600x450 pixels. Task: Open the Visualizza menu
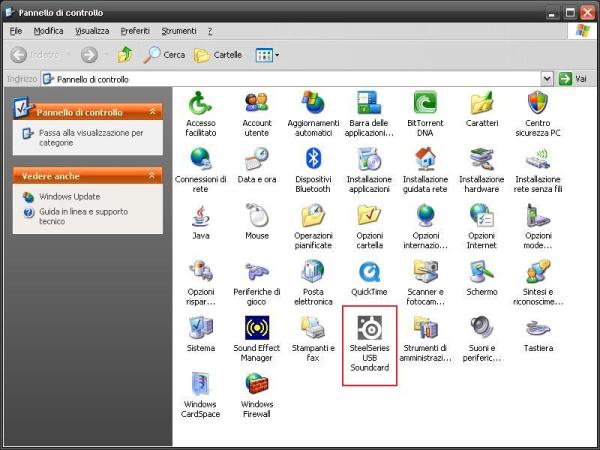92,31
